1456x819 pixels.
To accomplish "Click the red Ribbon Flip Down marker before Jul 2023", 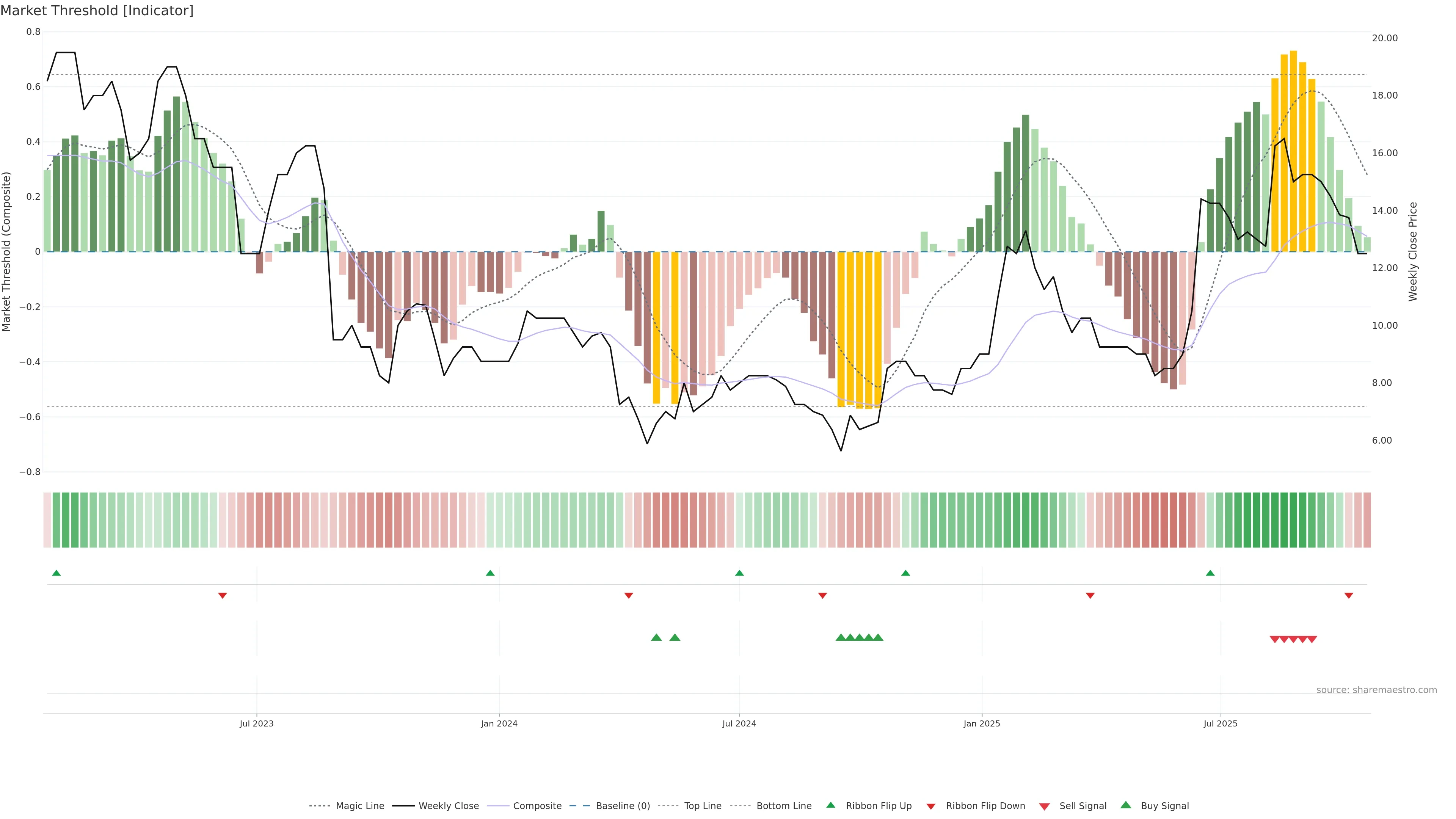I will (223, 596).
